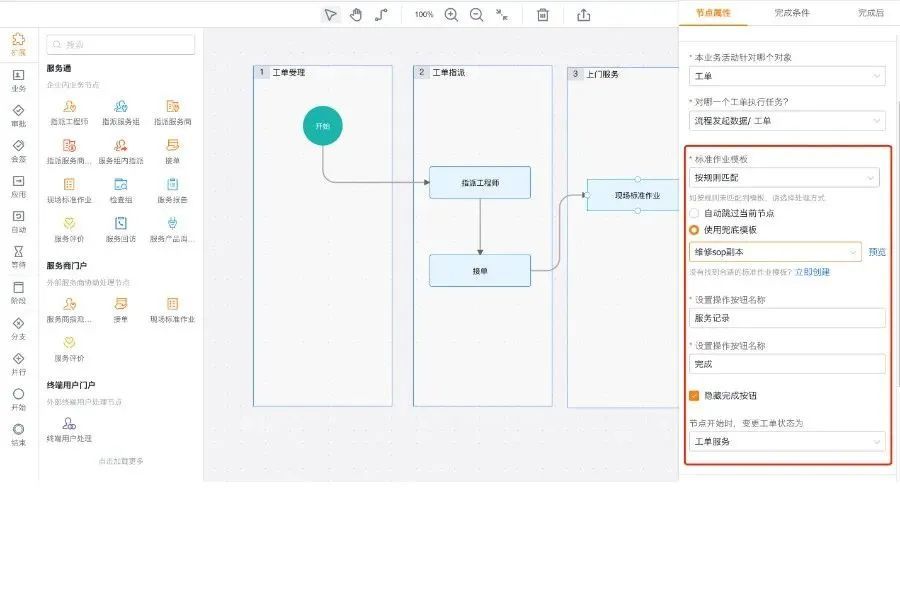Pick the 服务回访 node icon
900x598 pixels.
121,229
